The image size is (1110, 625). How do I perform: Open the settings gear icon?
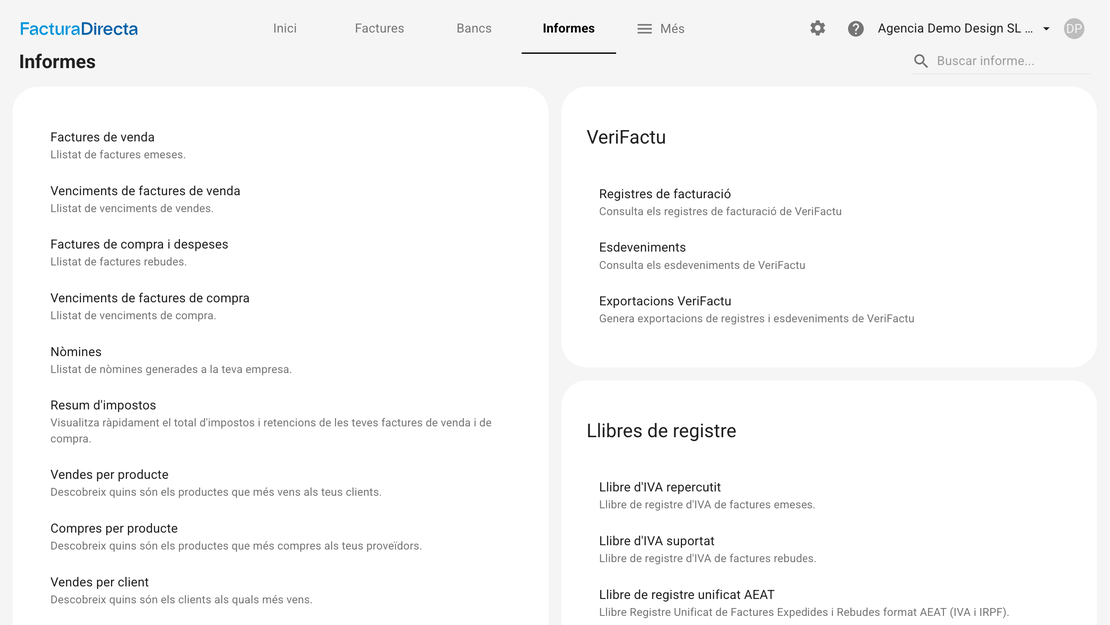pos(818,29)
